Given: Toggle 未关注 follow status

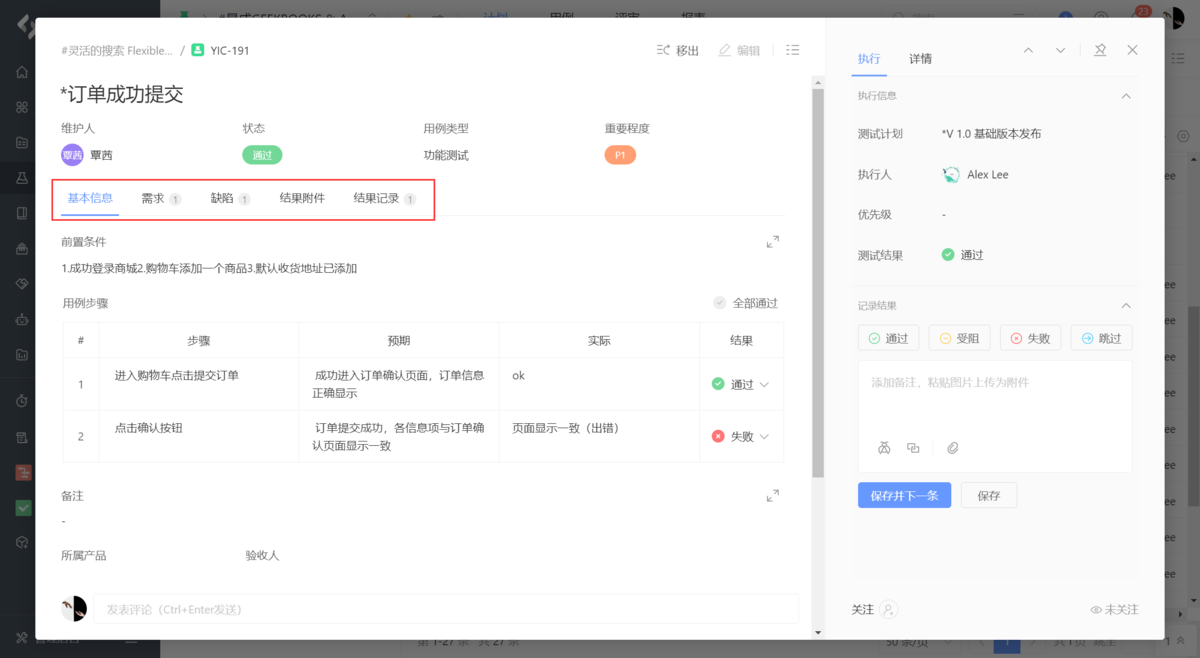Looking at the screenshot, I should (x=1114, y=610).
